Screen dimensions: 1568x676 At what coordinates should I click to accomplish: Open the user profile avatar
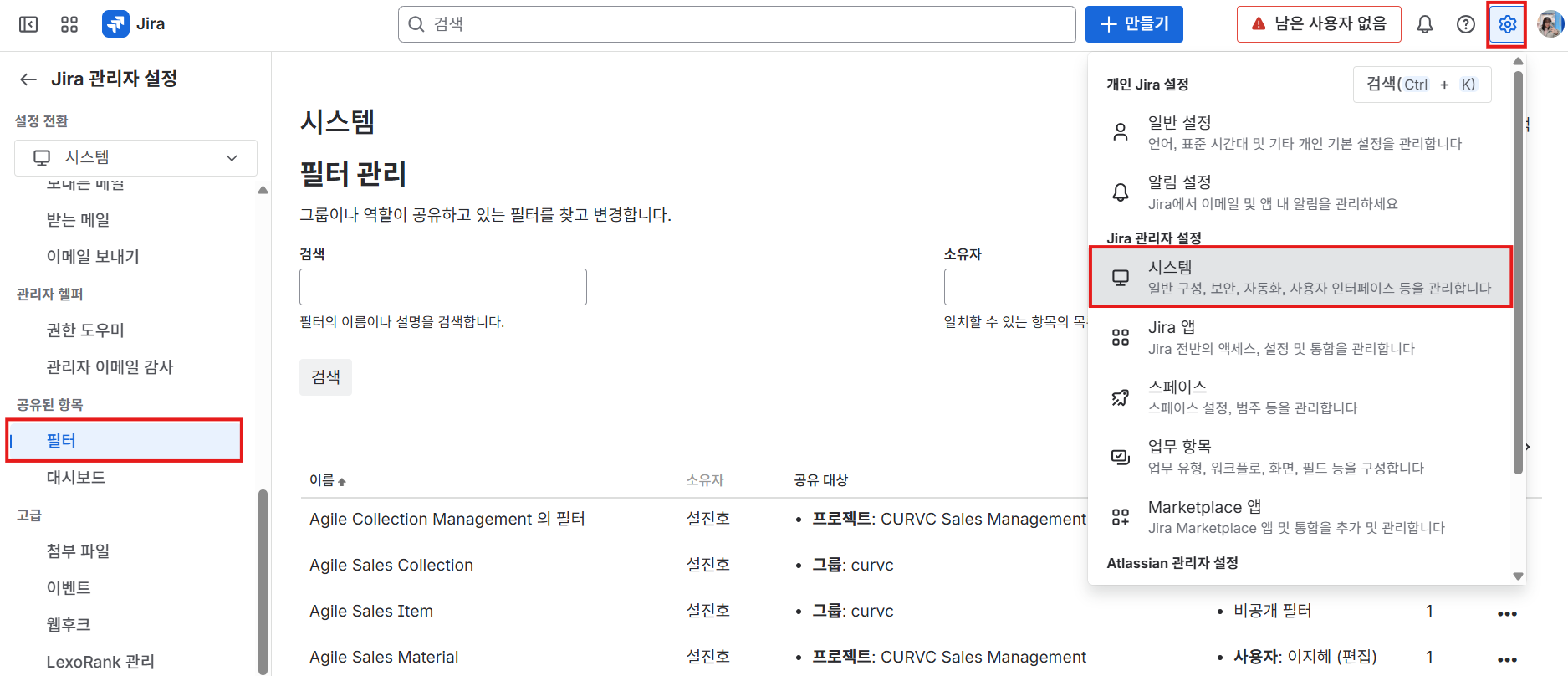[x=1550, y=24]
